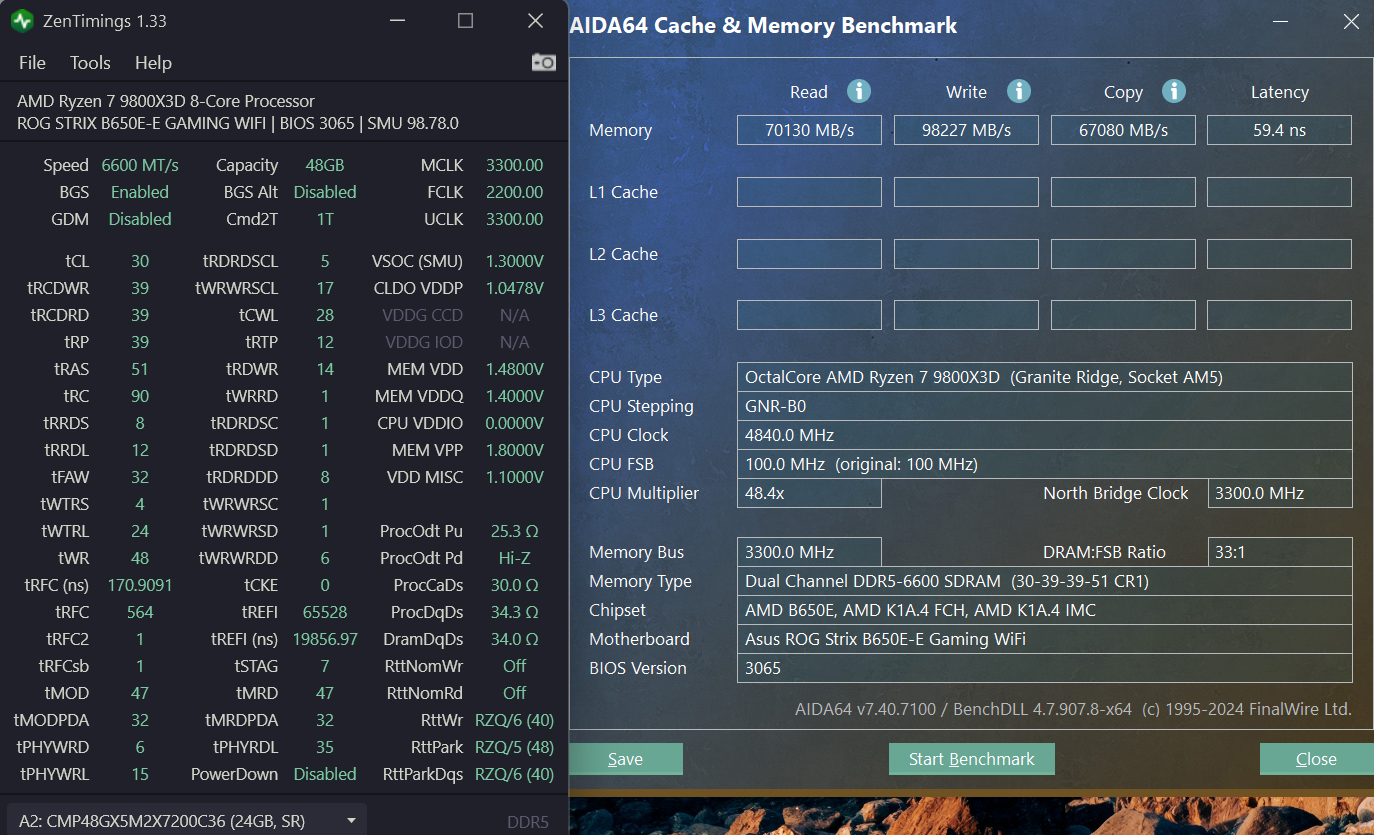
Task: Click the Motherboard Asus ROG Strix field
Action: tap(1044, 639)
